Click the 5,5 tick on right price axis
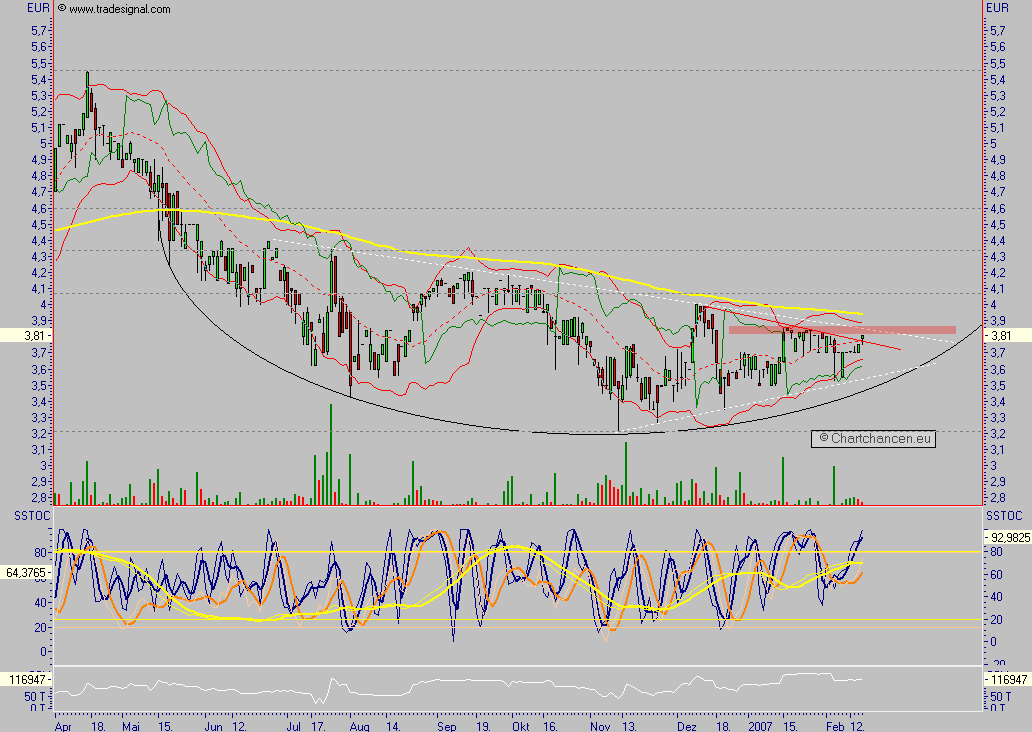Viewport: 1032px width, 732px height. click(x=997, y=63)
